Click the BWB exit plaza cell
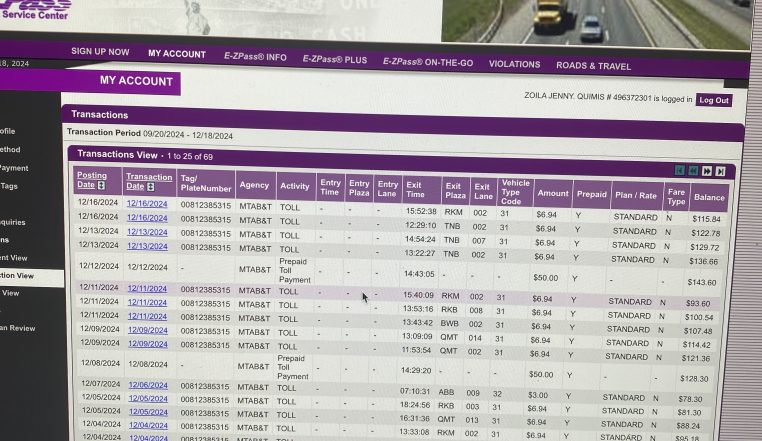 point(450,323)
